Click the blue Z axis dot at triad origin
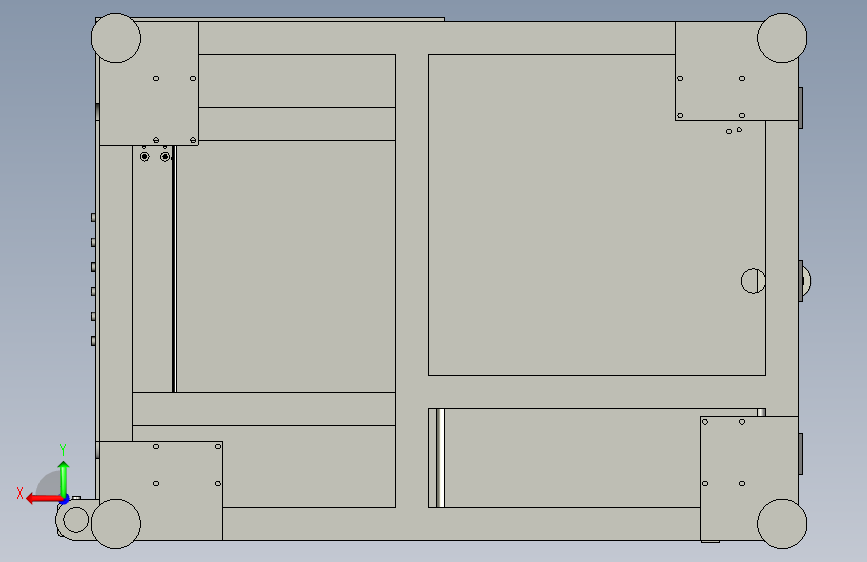 pyautogui.click(x=65, y=500)
